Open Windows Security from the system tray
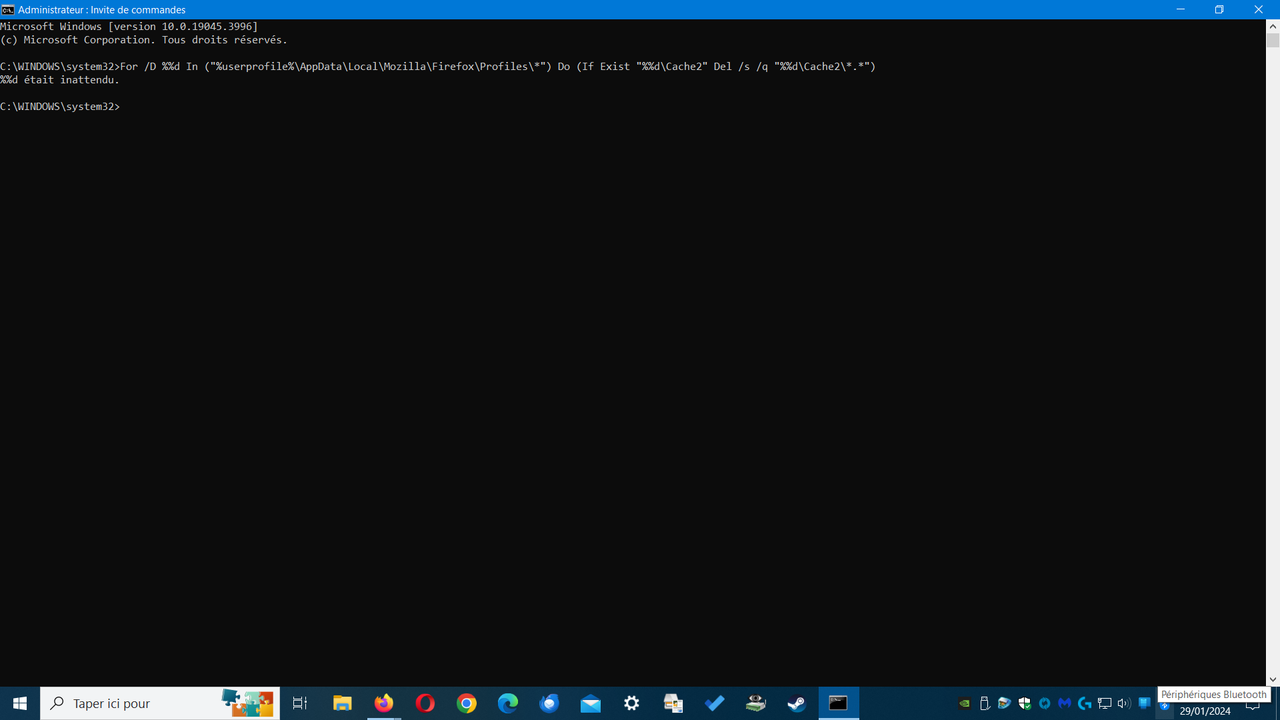This screenshot has height=720, width=1280. pyautogui.click(x=1024, y=703)
